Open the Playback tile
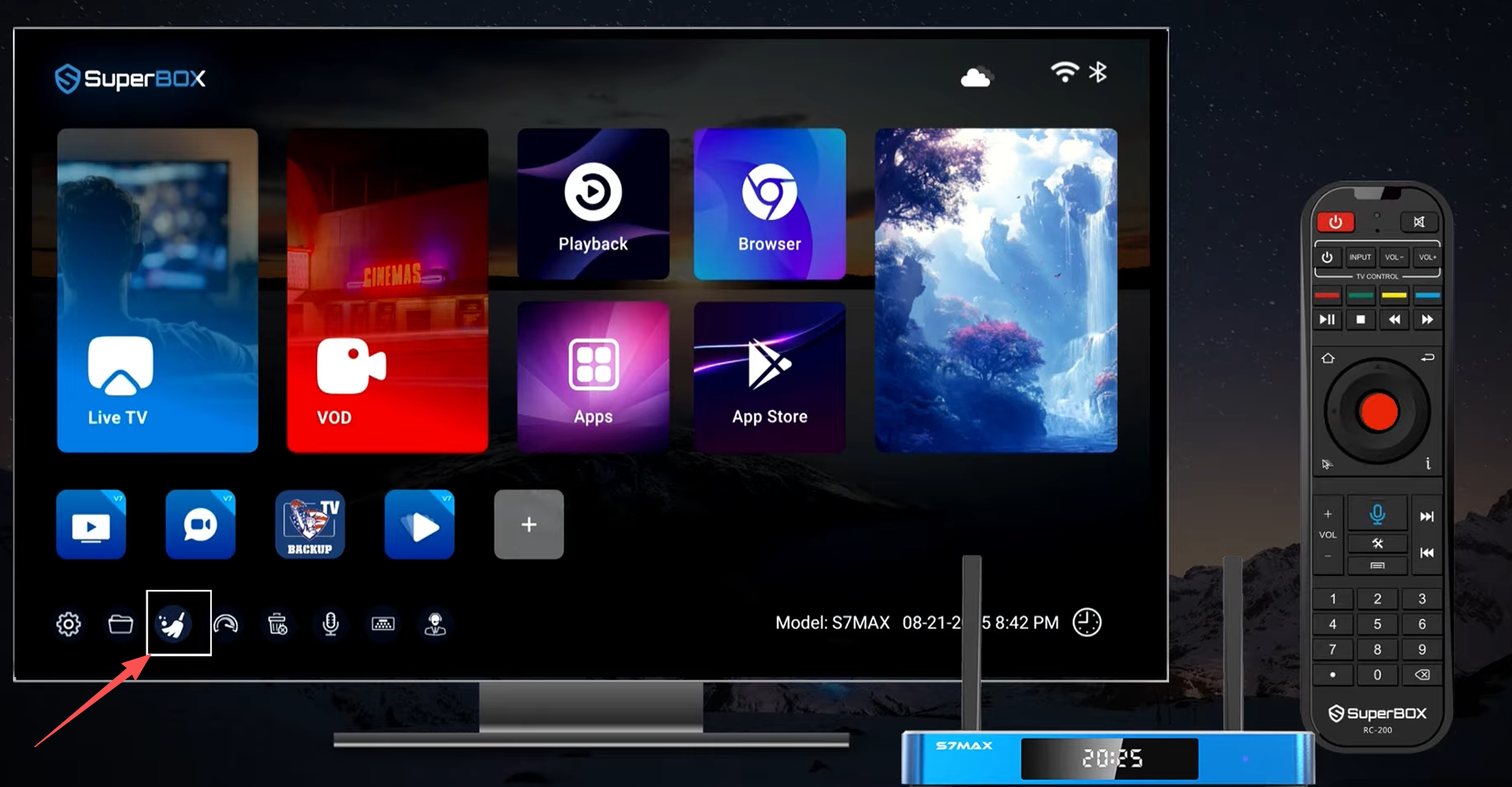 tap(593, 204)
